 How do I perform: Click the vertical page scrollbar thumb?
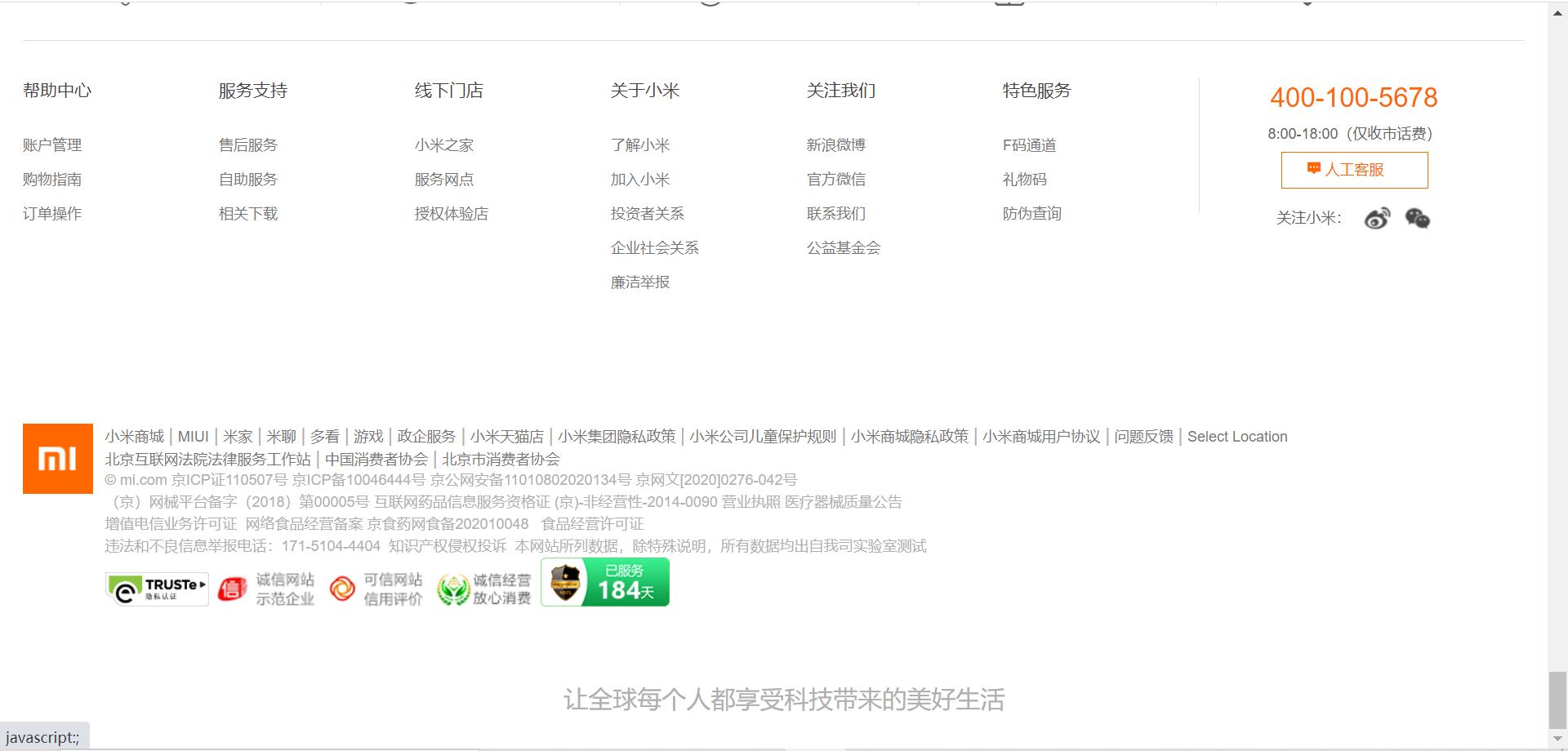click(x=1558, y=699)
